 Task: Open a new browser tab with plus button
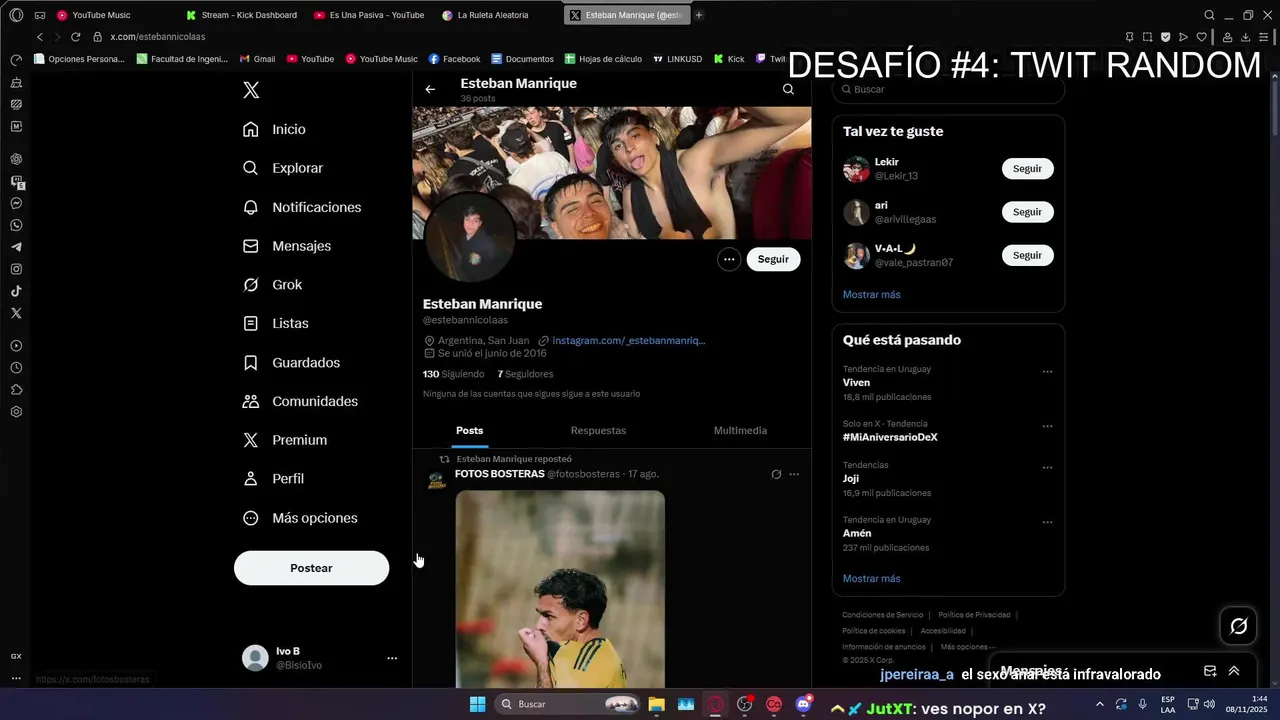pos(699,15)
